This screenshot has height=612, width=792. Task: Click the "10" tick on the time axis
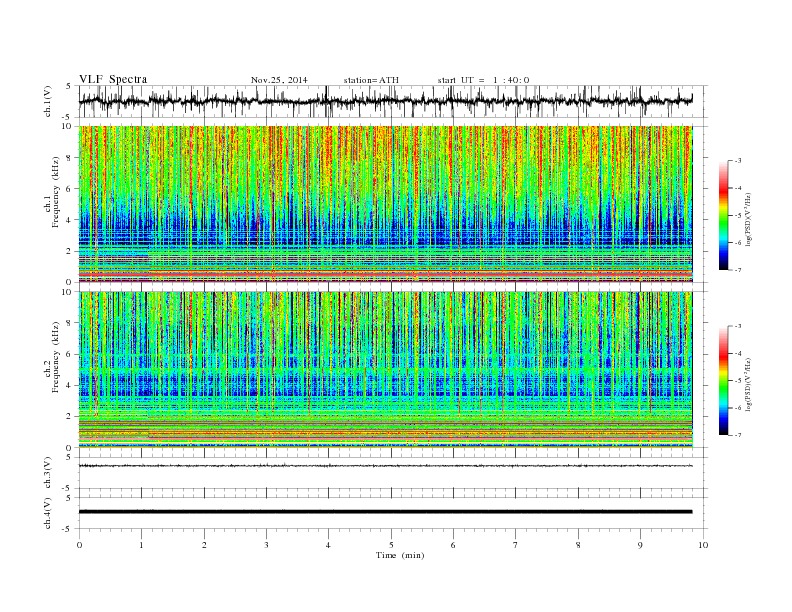coord(703,545)
